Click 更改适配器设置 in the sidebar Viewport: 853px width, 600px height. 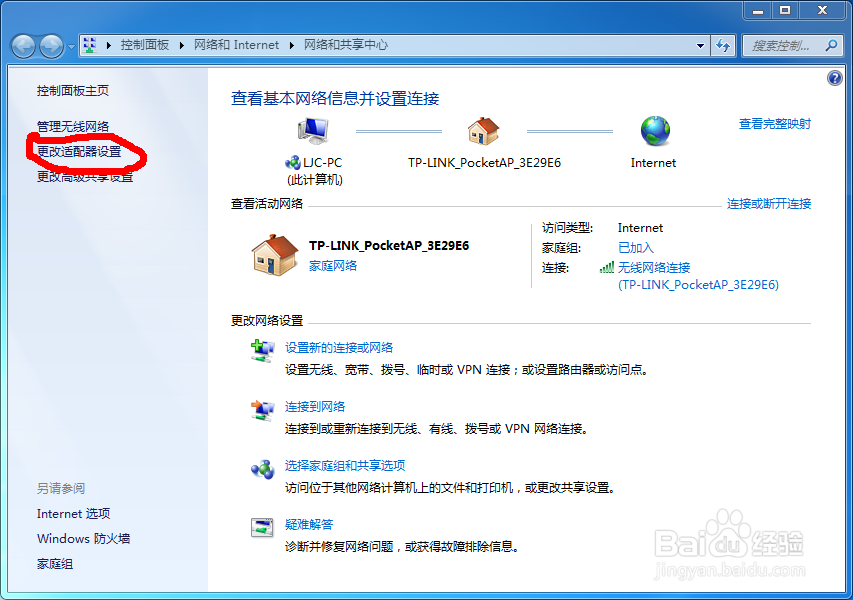(x=79, y=152)
